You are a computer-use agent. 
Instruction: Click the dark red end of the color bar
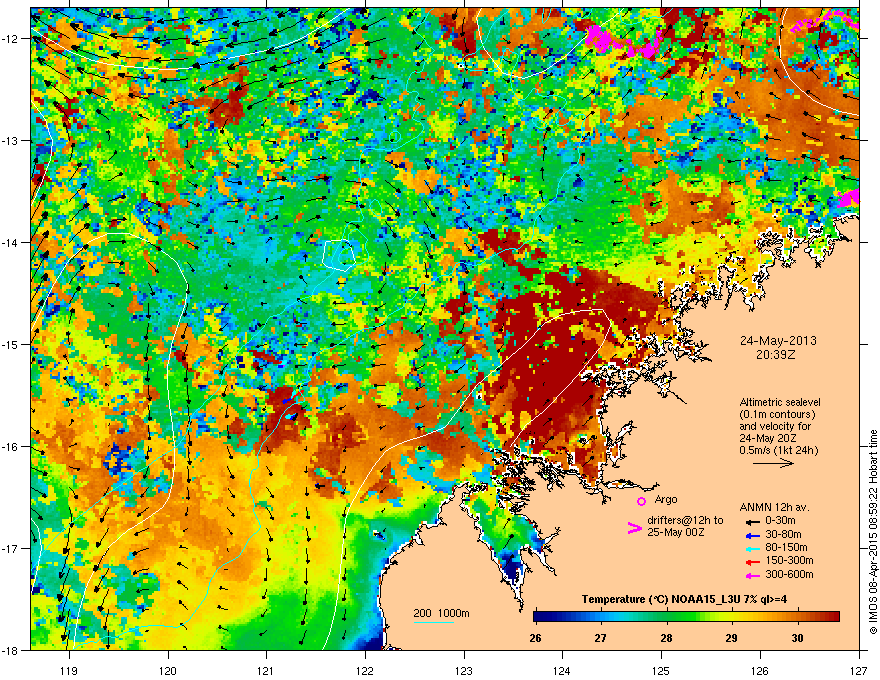click(x=836, y=617)
